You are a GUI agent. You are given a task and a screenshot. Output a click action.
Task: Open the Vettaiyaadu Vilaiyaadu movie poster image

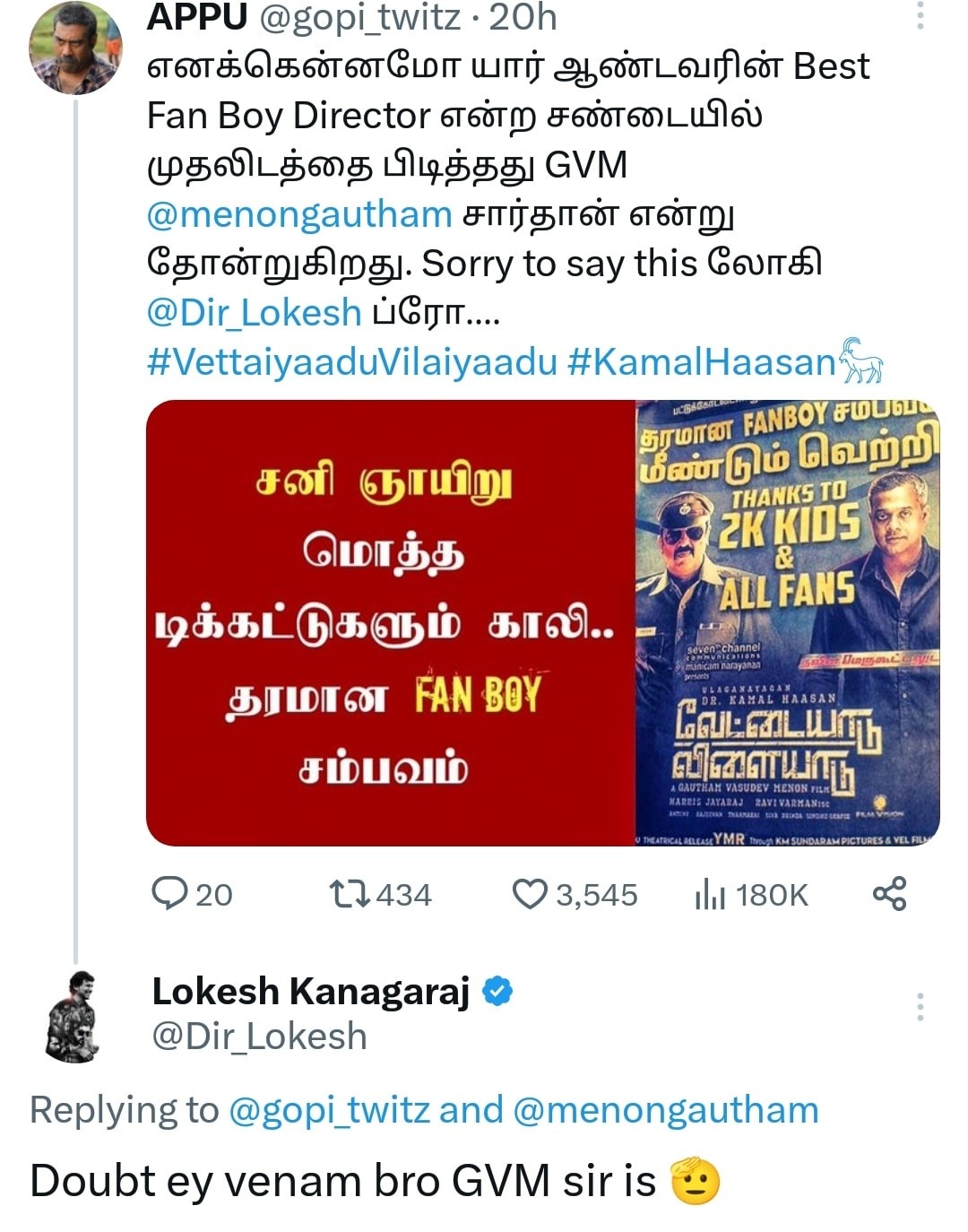click(x=788, y=623)
